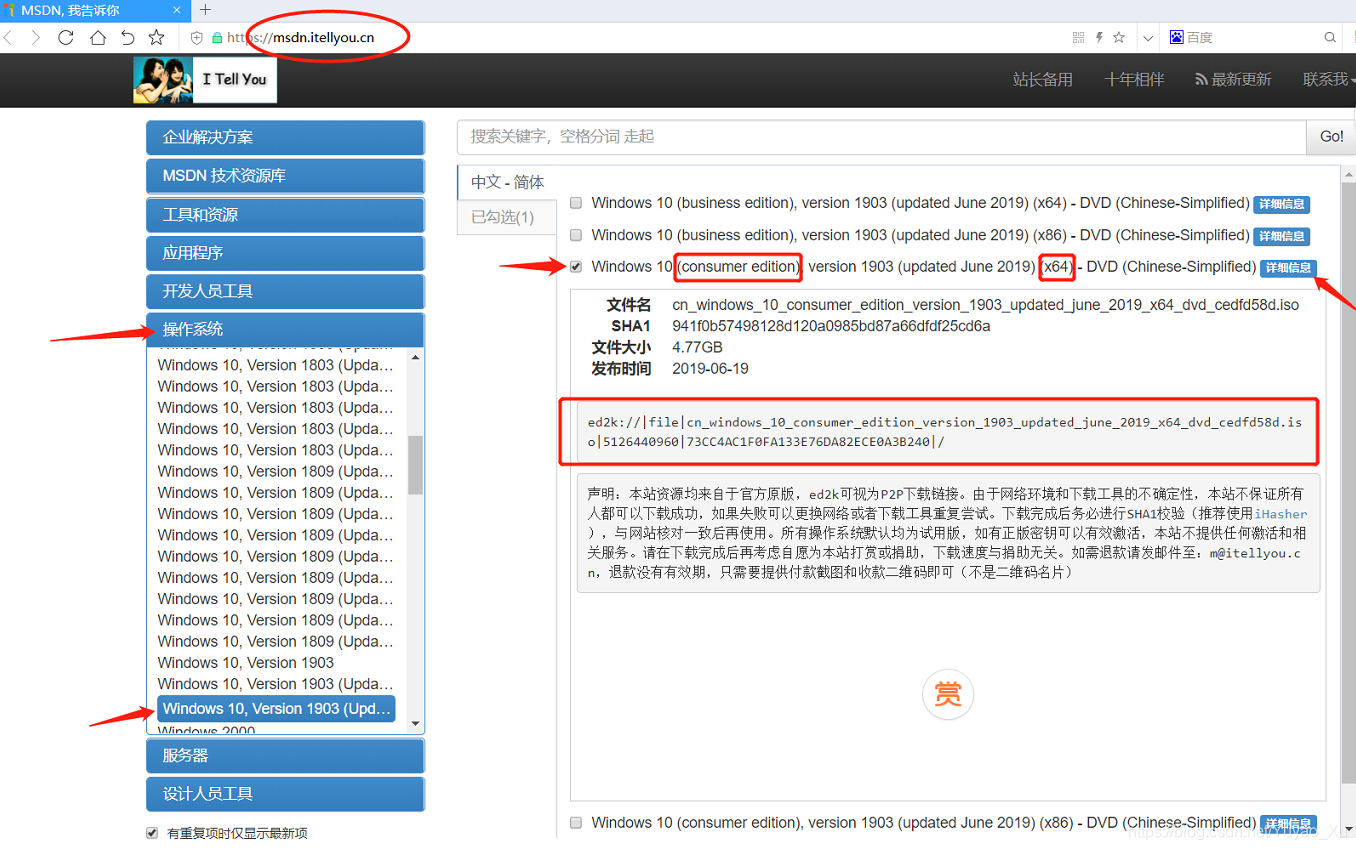The image size is (1356, 850).
Task: Uncheck consumer edition x64 DVD checkbox
Action: click(x=576, y=267)
